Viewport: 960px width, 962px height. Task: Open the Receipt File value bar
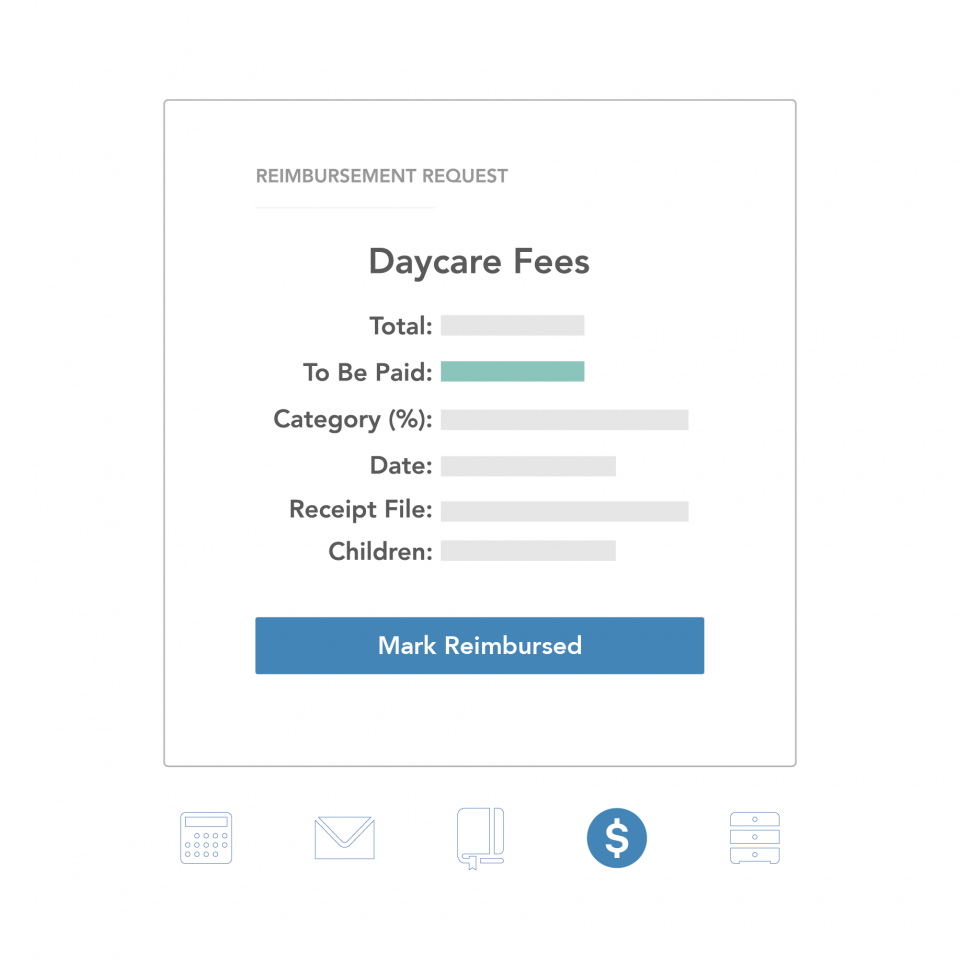pyautogui.click(x=564, y=511)
